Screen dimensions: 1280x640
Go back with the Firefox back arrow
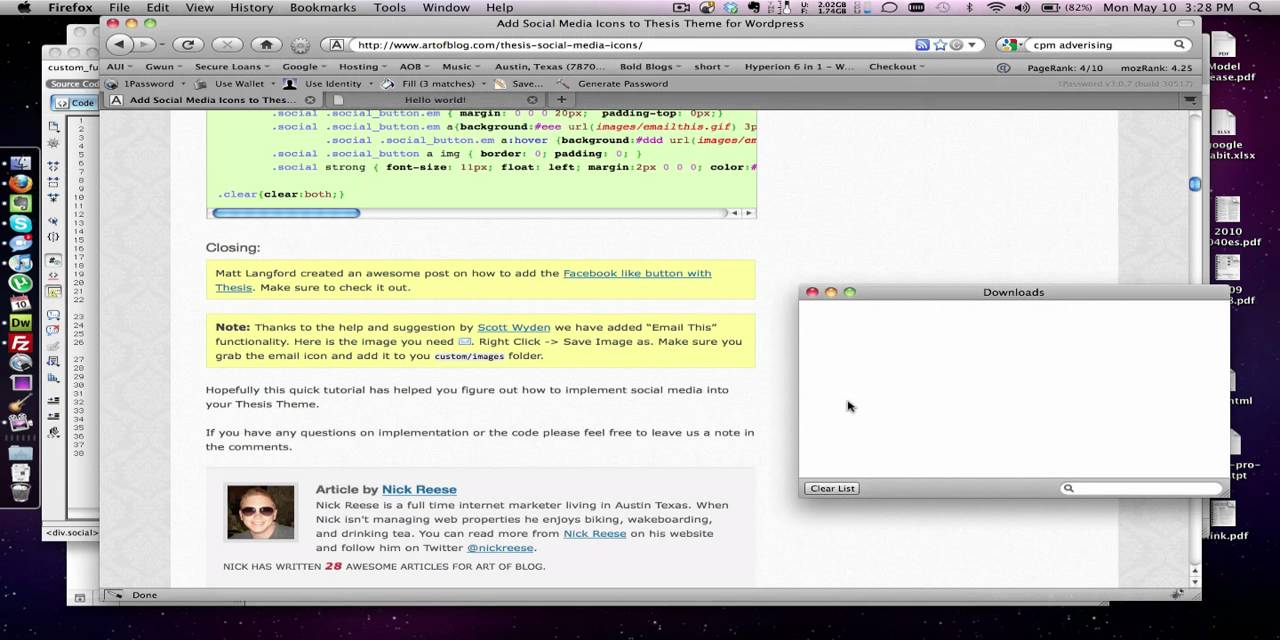(120, 44)
